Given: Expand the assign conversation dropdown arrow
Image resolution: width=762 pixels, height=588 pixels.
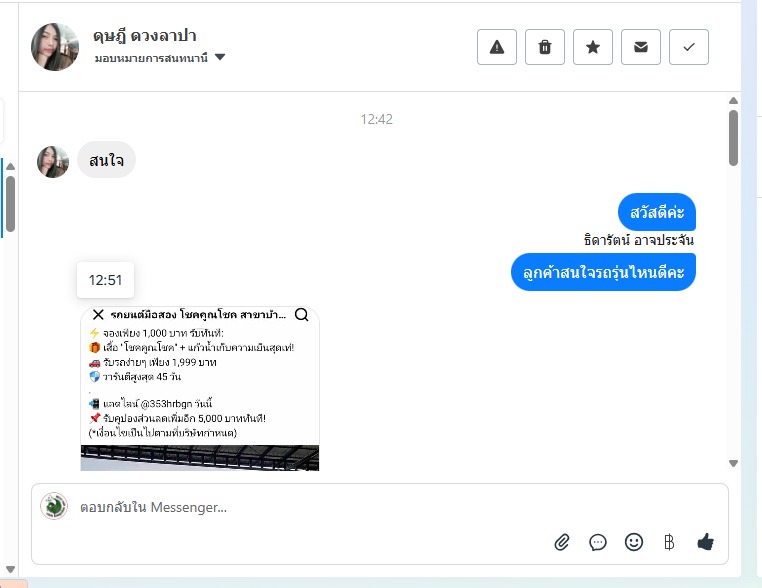Looking at the screenshot, I should (220, 57).
